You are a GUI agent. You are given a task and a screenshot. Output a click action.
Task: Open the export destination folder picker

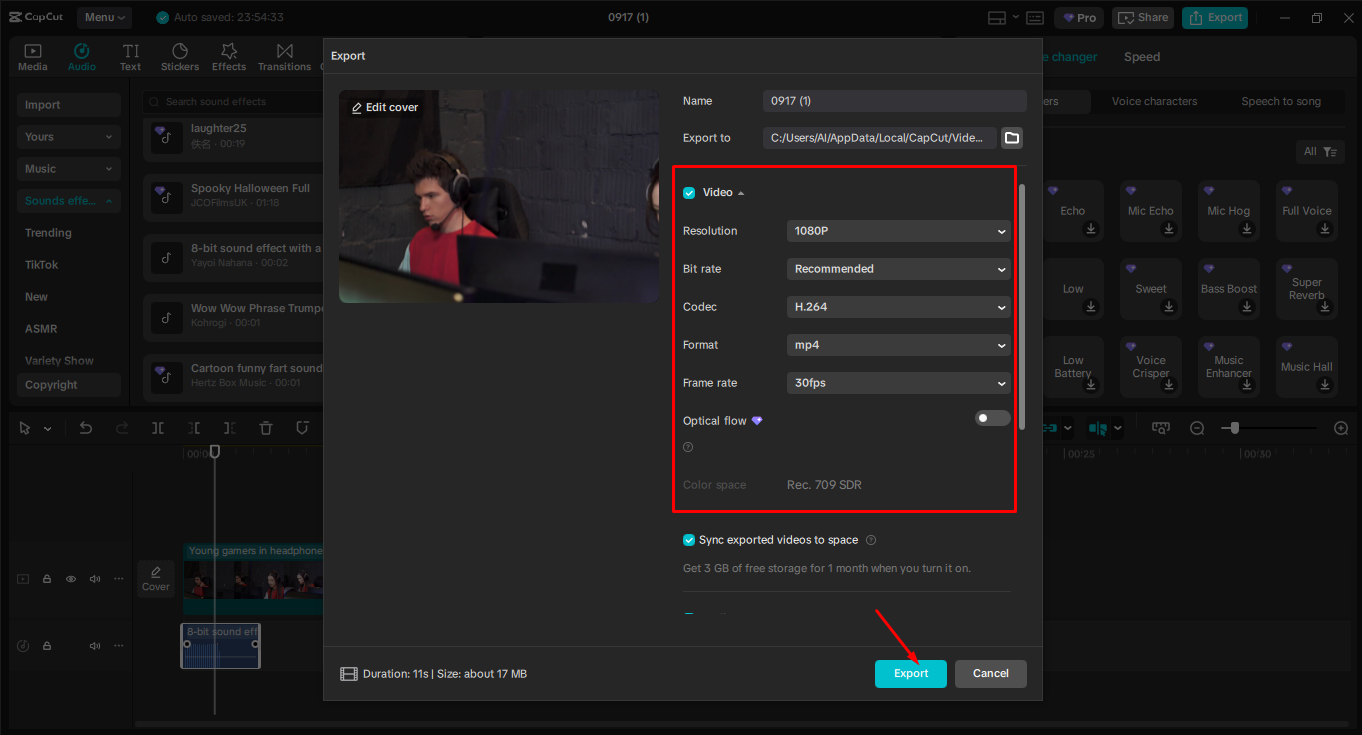(1011, 137)
